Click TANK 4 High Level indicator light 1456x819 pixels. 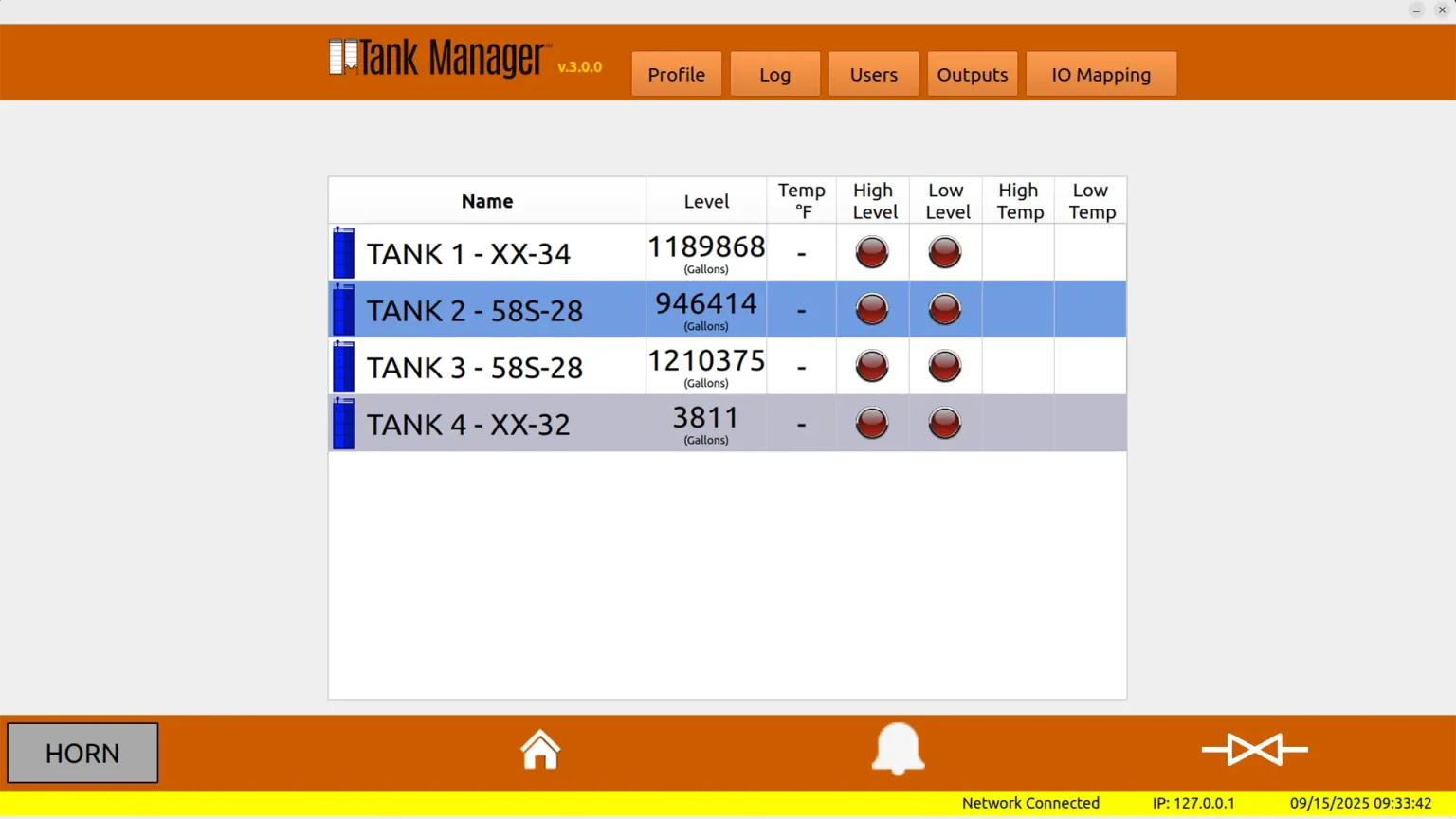[872, 423]
